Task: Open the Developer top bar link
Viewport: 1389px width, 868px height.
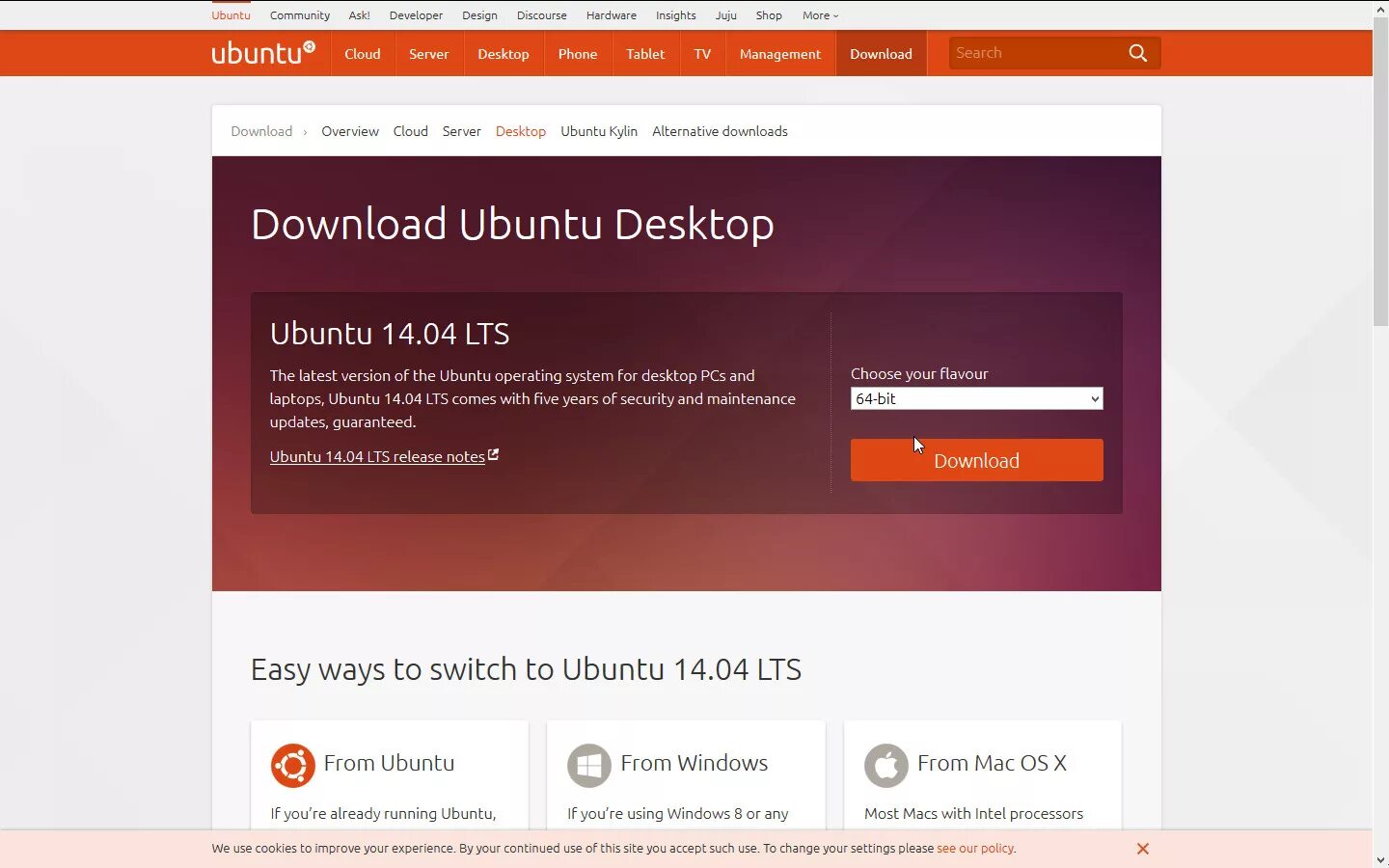Action: [416, 15]
